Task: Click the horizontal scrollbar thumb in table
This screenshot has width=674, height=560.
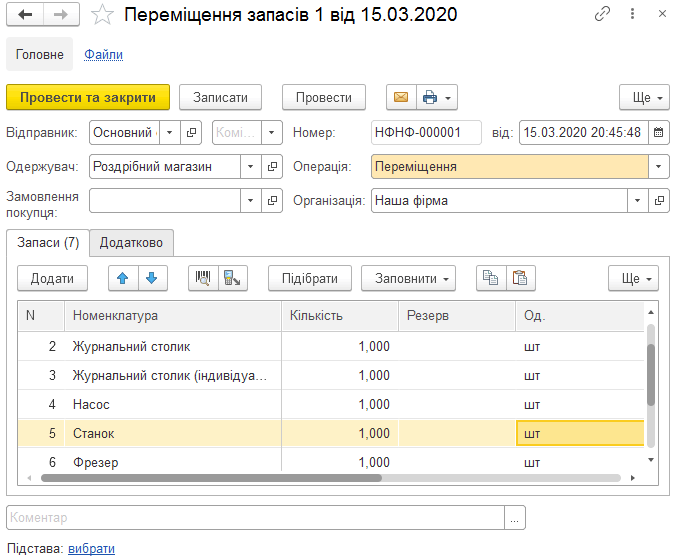Action: click(211, 478)
